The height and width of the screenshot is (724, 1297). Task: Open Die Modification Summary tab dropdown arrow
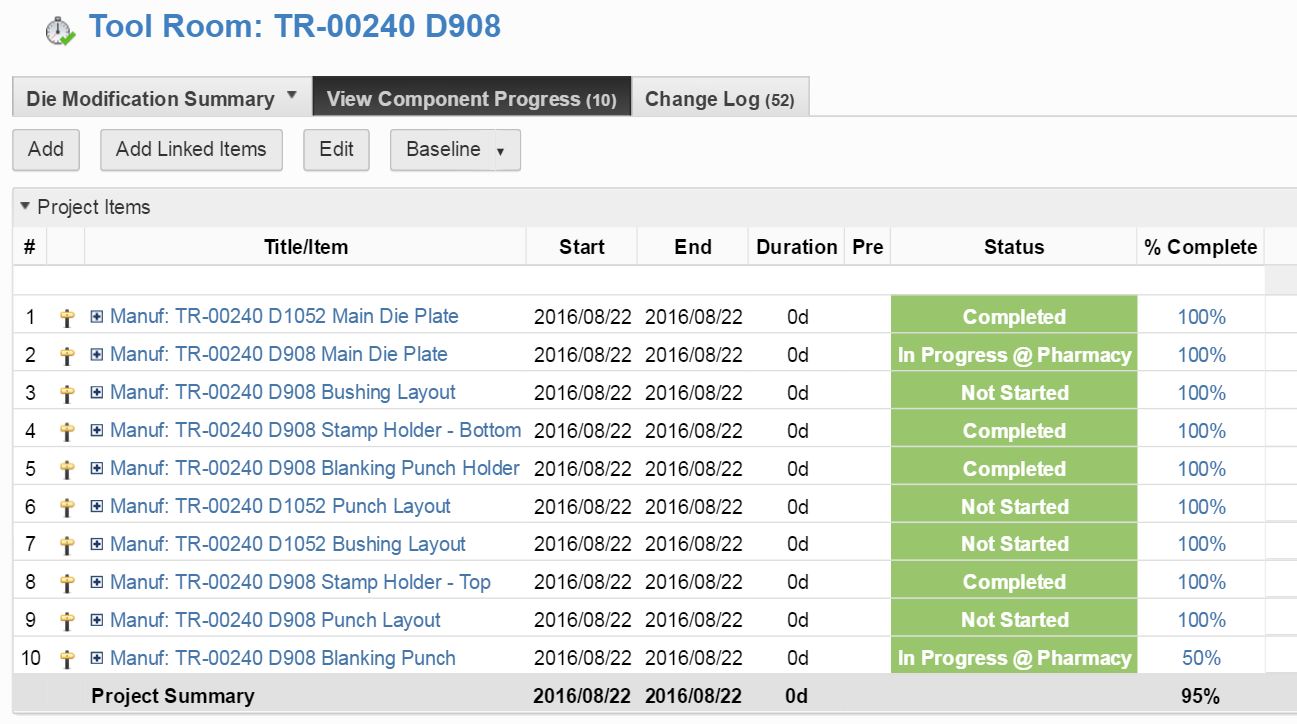292,97
